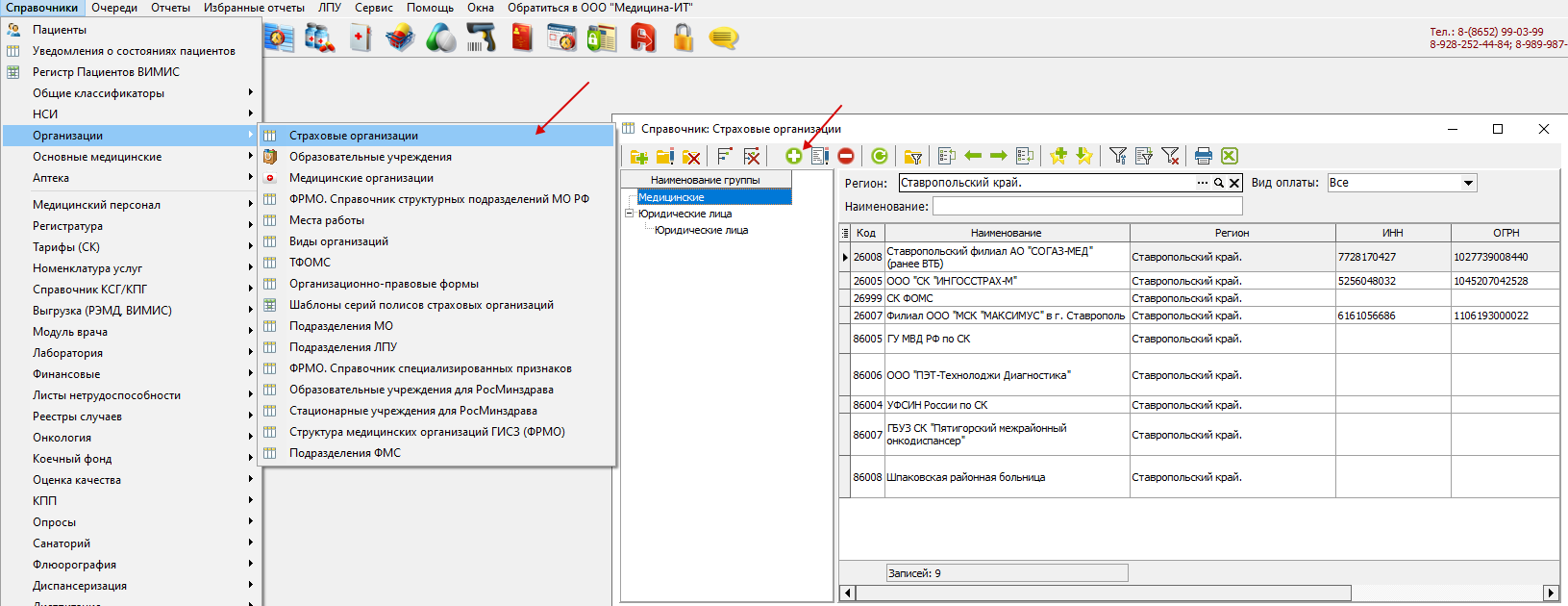1568x606 pixels.
Task: Click the Регион field magnifier search button
Action: (x=1218, y=183)
